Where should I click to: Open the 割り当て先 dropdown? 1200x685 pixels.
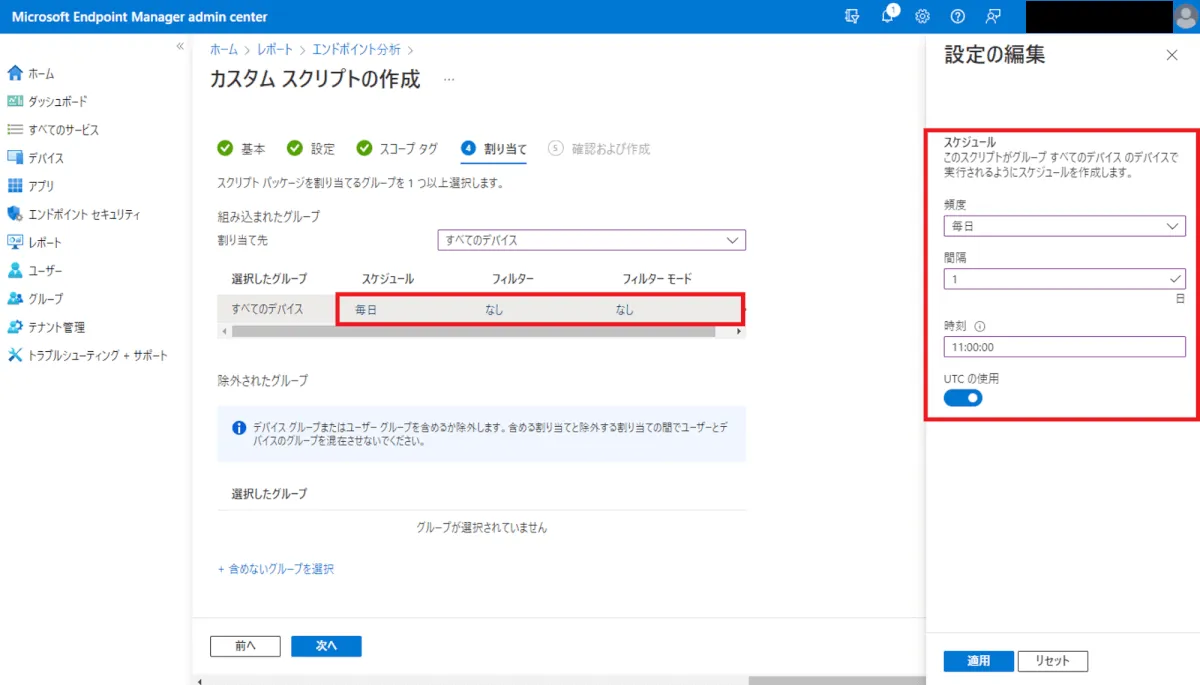click(x=591, y=240)
